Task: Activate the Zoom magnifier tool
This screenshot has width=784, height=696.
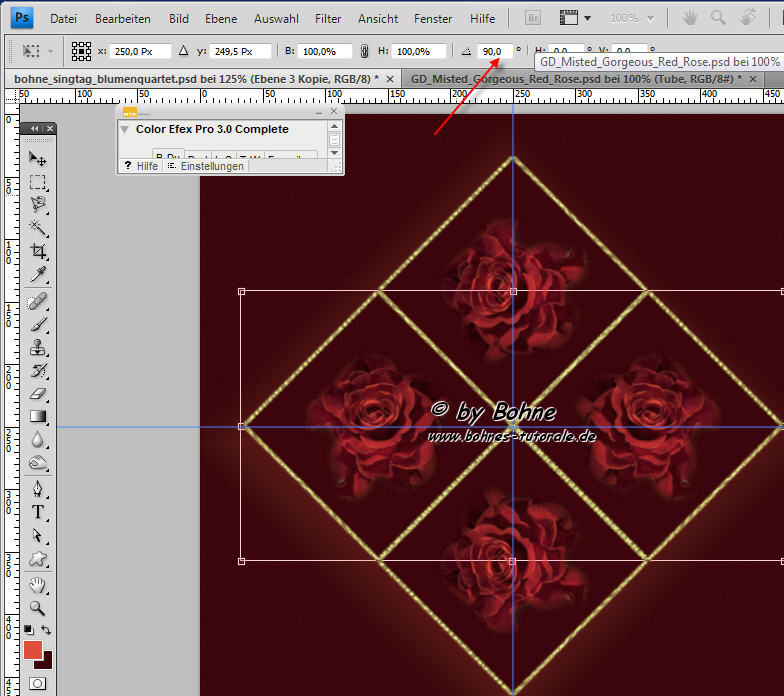Action: pyautogui.click(x=37, y=607)
